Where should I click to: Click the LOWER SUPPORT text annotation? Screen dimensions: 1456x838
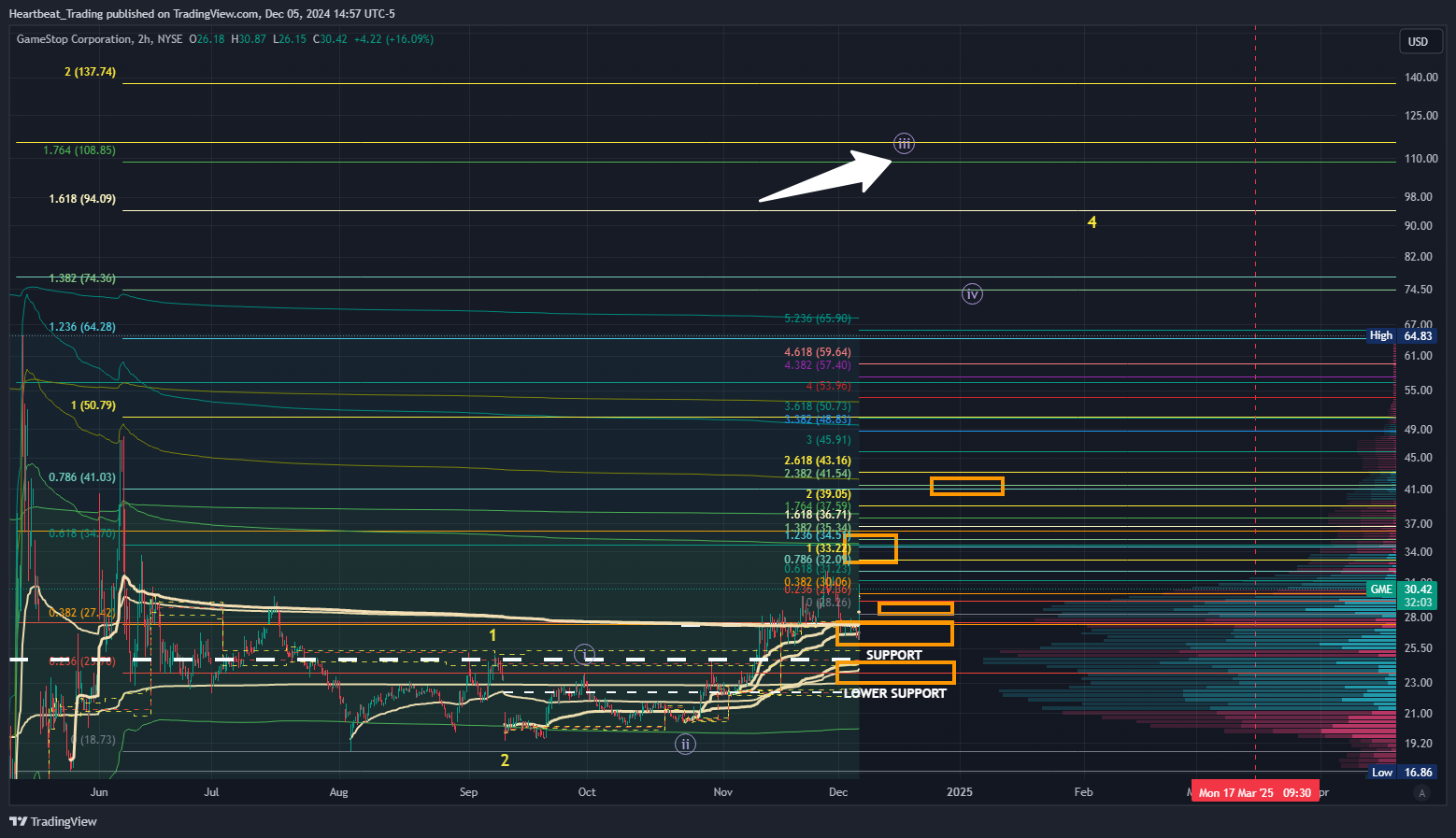pyautogui.click(x=895, y=693)
